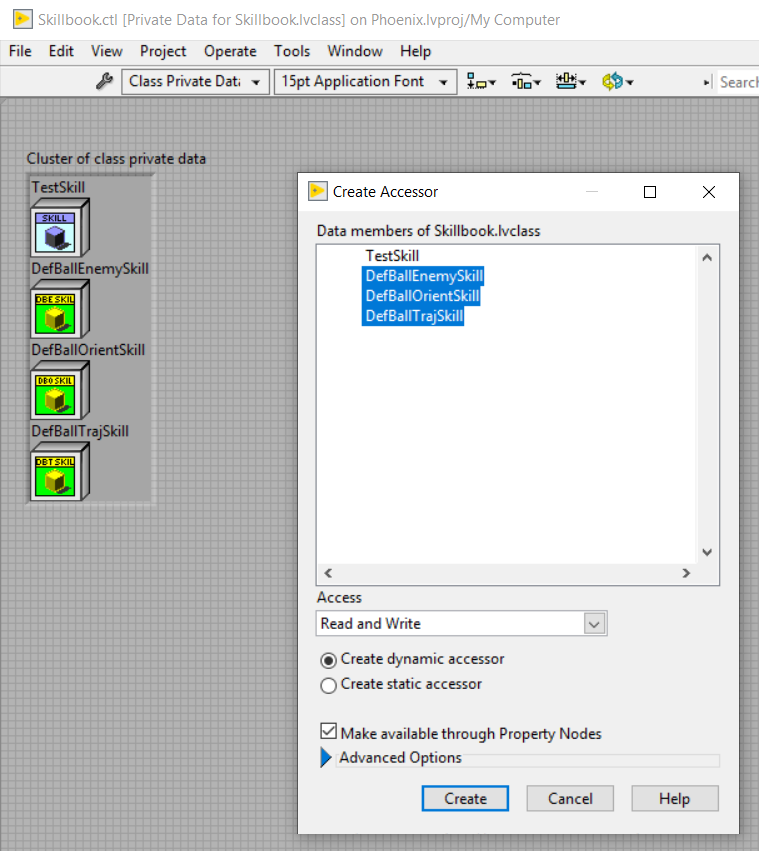Viewport: 759px width, 851px height.
Task: Choose Create dynamic accessor option
Action: point(328,660)
